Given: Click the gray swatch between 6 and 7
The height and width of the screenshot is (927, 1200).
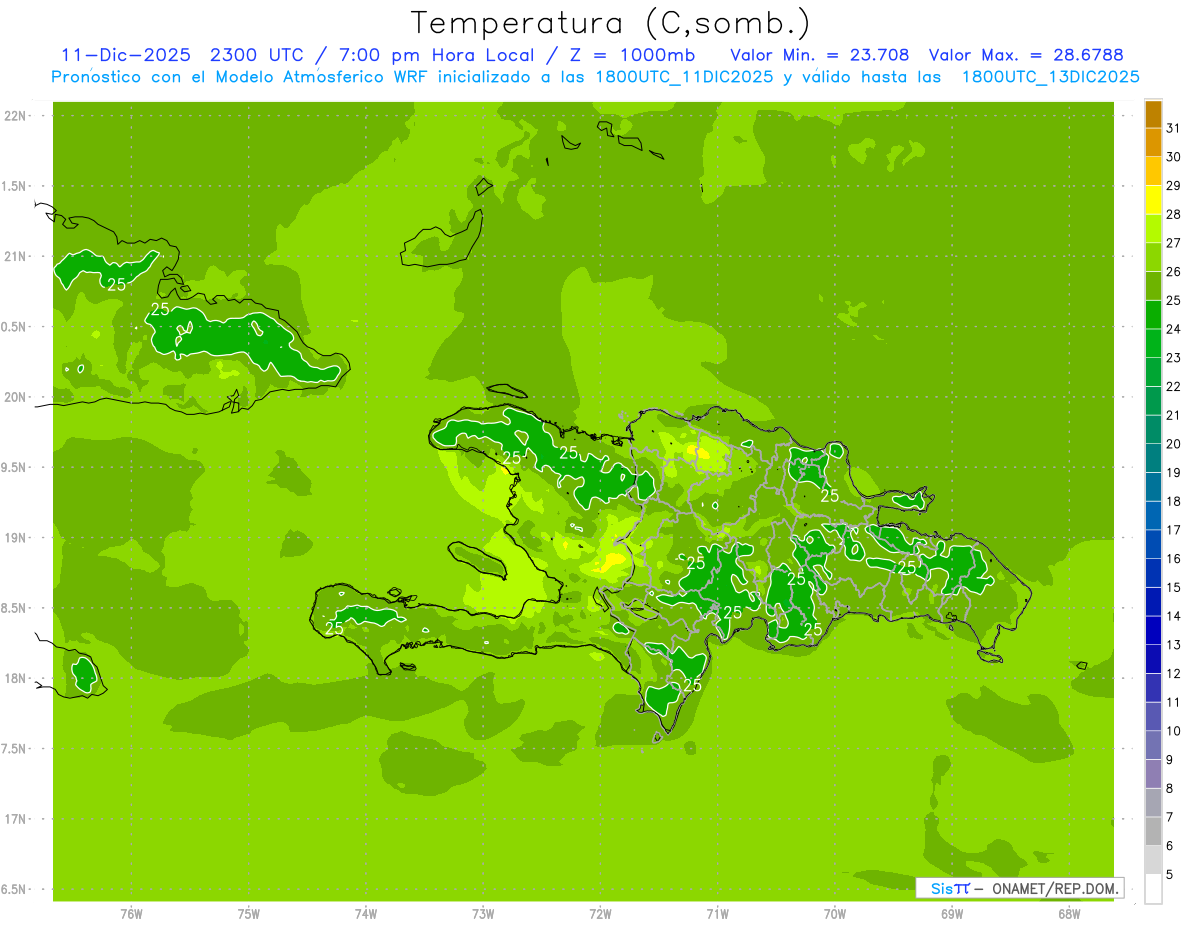Looking at the screenshot, I should tap(1153, 831).
